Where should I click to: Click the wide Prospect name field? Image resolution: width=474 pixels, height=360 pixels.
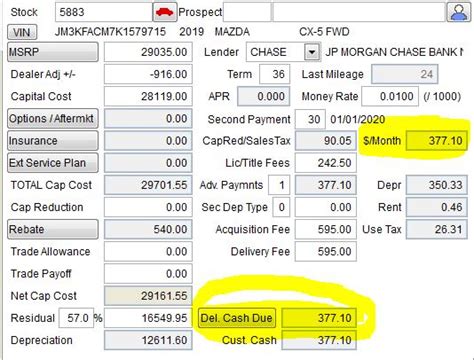click(x=359, y=12)
